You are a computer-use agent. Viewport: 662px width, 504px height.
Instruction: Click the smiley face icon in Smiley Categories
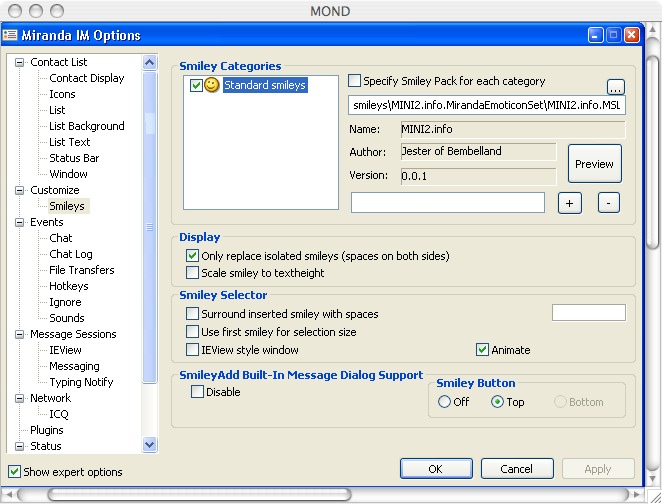[212, 86]
